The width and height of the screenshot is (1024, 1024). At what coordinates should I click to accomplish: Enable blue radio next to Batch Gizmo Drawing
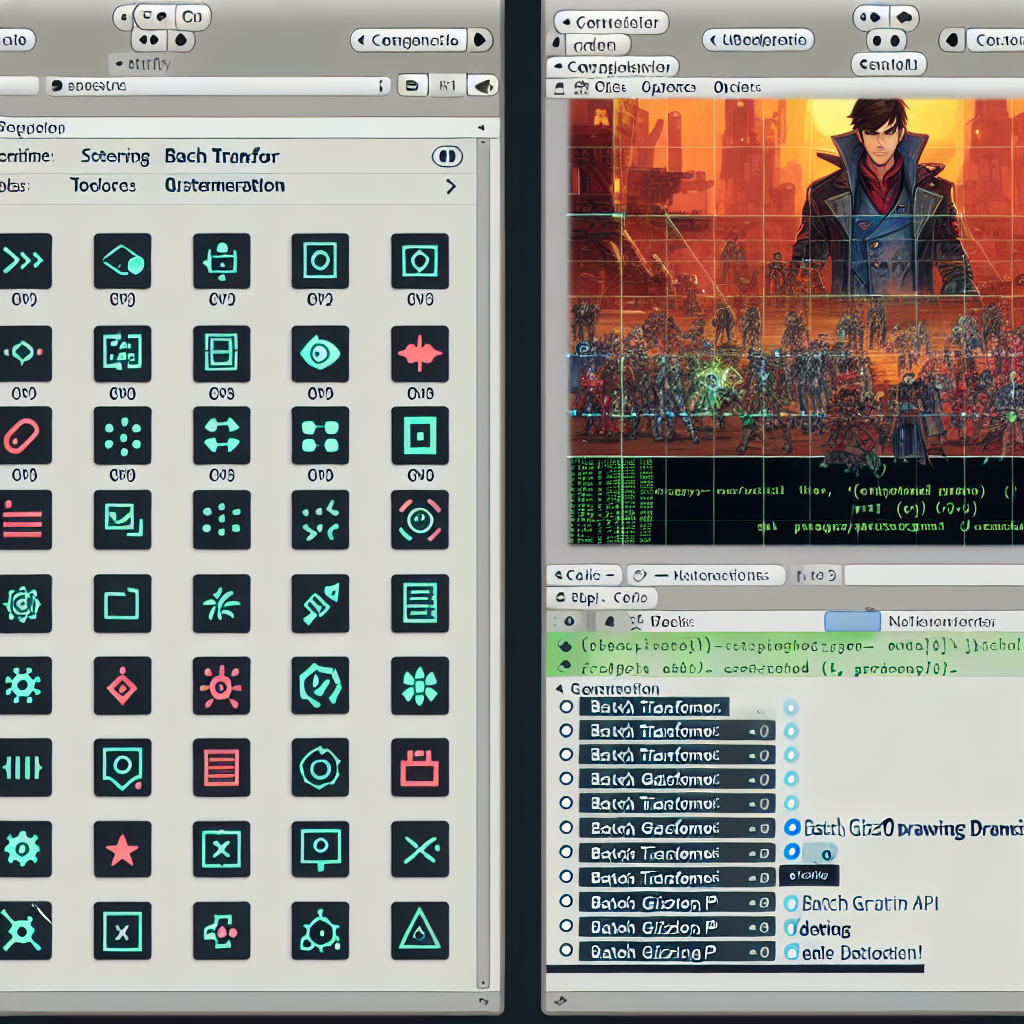(x=792, y=827)
